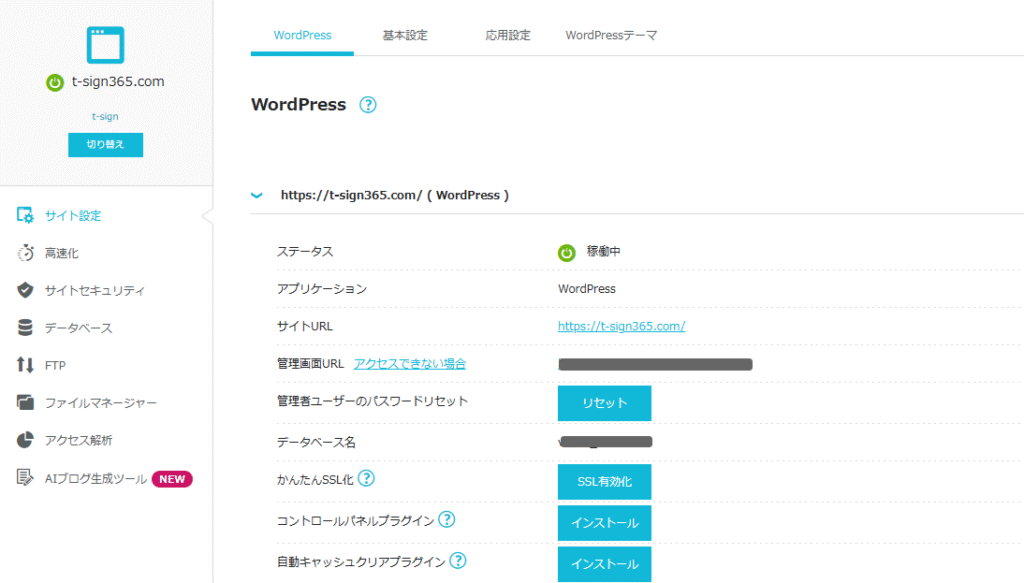Click the コントロールパネルプラグイン label
Image resolution: width=1024 pixels, height=583 pixels.
click(355, 521)
